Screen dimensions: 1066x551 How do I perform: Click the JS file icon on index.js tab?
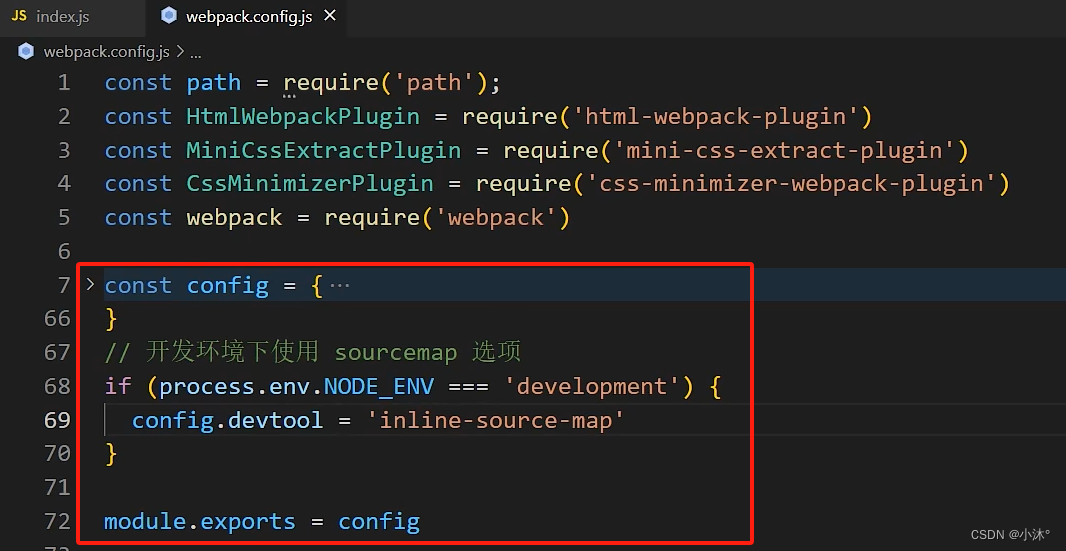(20, 16)
